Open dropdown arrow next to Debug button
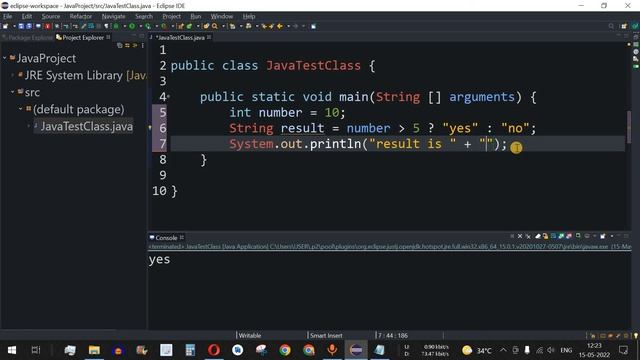This screenshot has width=640, height=360. click(x=124, y=26)
